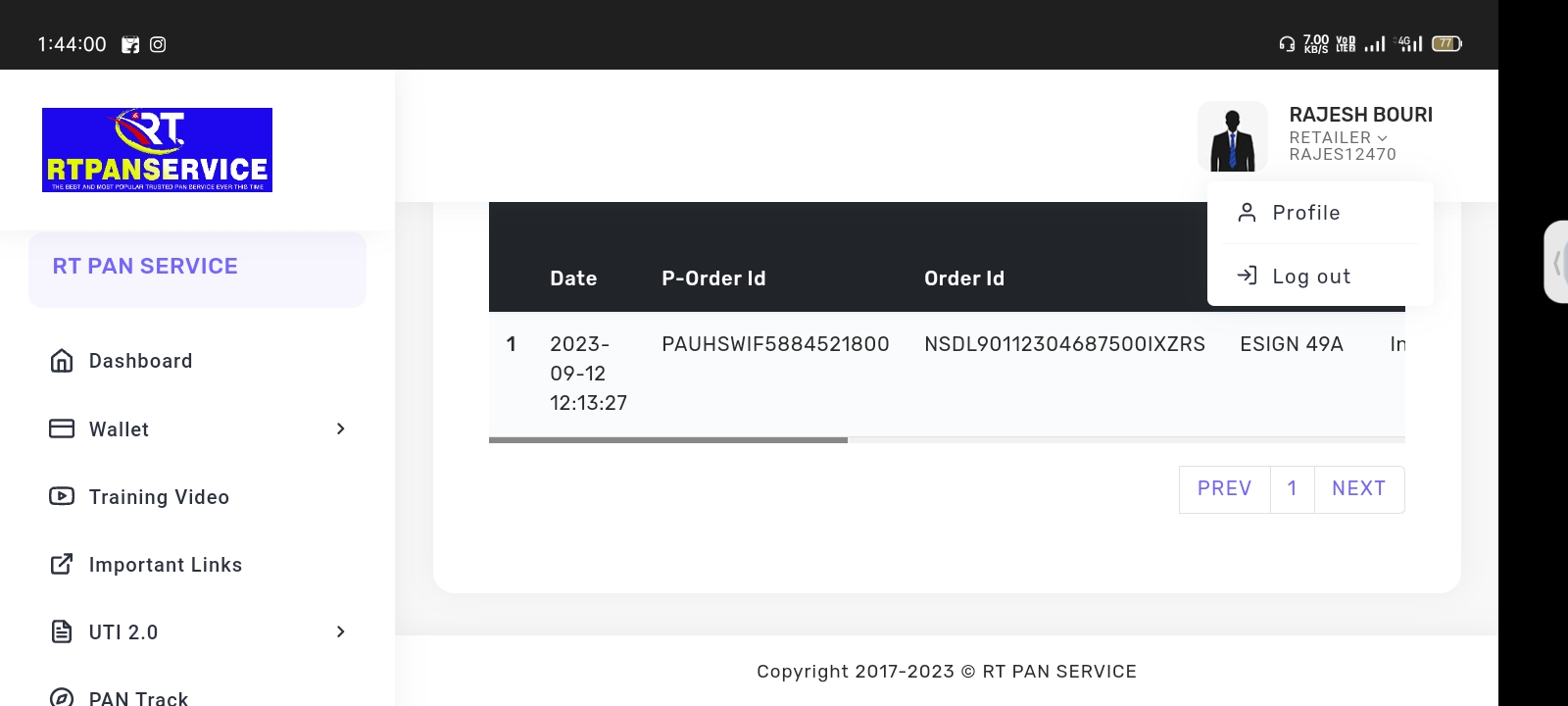The image size is (1568, 706).
Task: Select page 1 in pagination
Action: pyautogui.click(x=1292, y=488)
